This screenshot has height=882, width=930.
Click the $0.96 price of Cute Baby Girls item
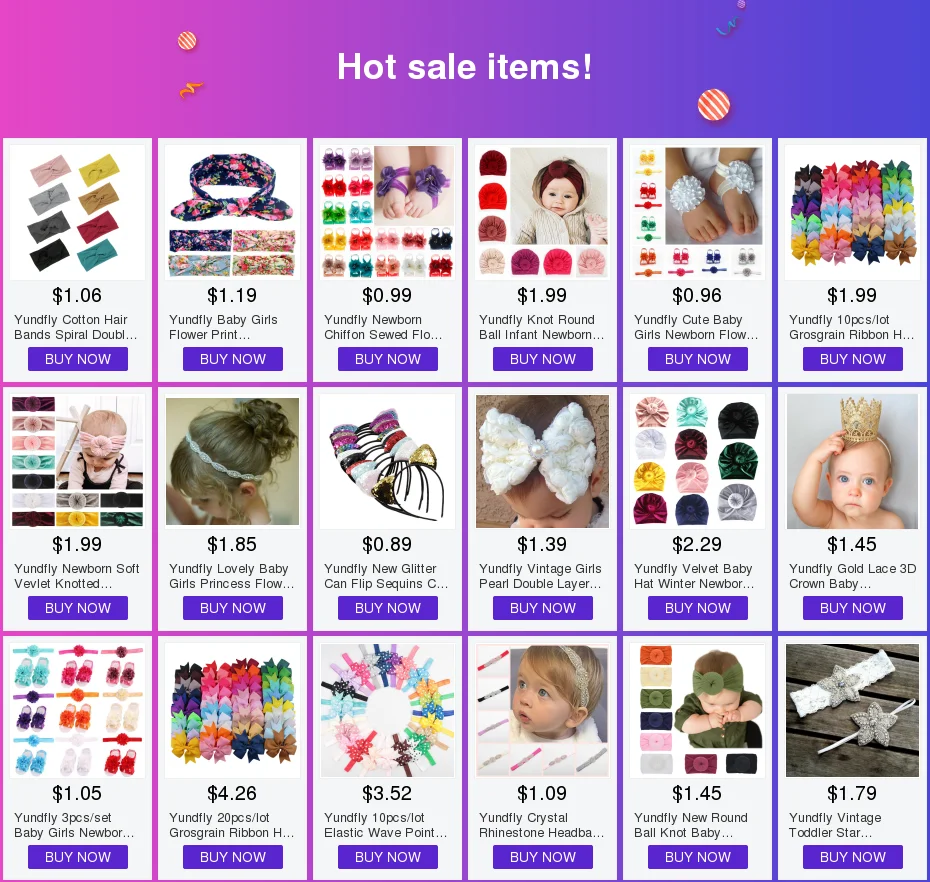[x=697, y=295]
